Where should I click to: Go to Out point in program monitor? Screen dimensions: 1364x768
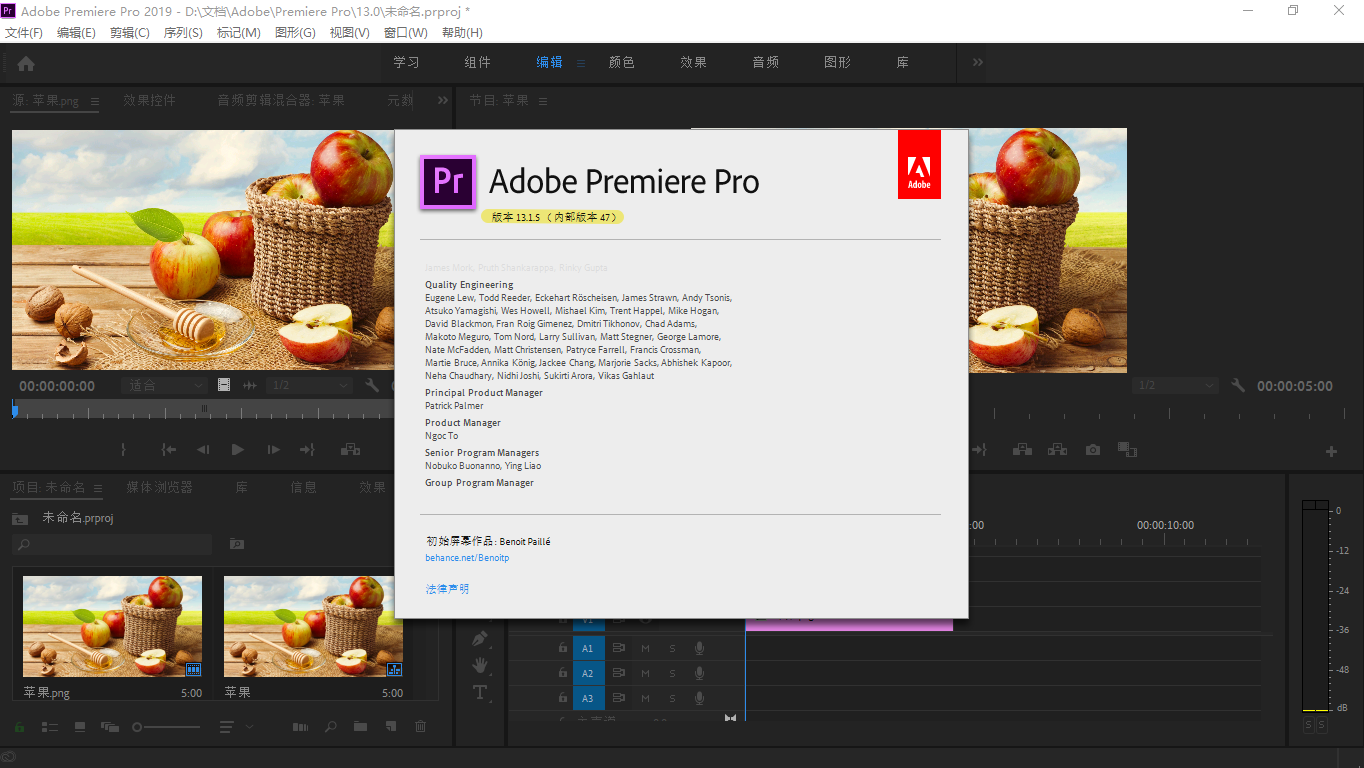pos(980,450)
